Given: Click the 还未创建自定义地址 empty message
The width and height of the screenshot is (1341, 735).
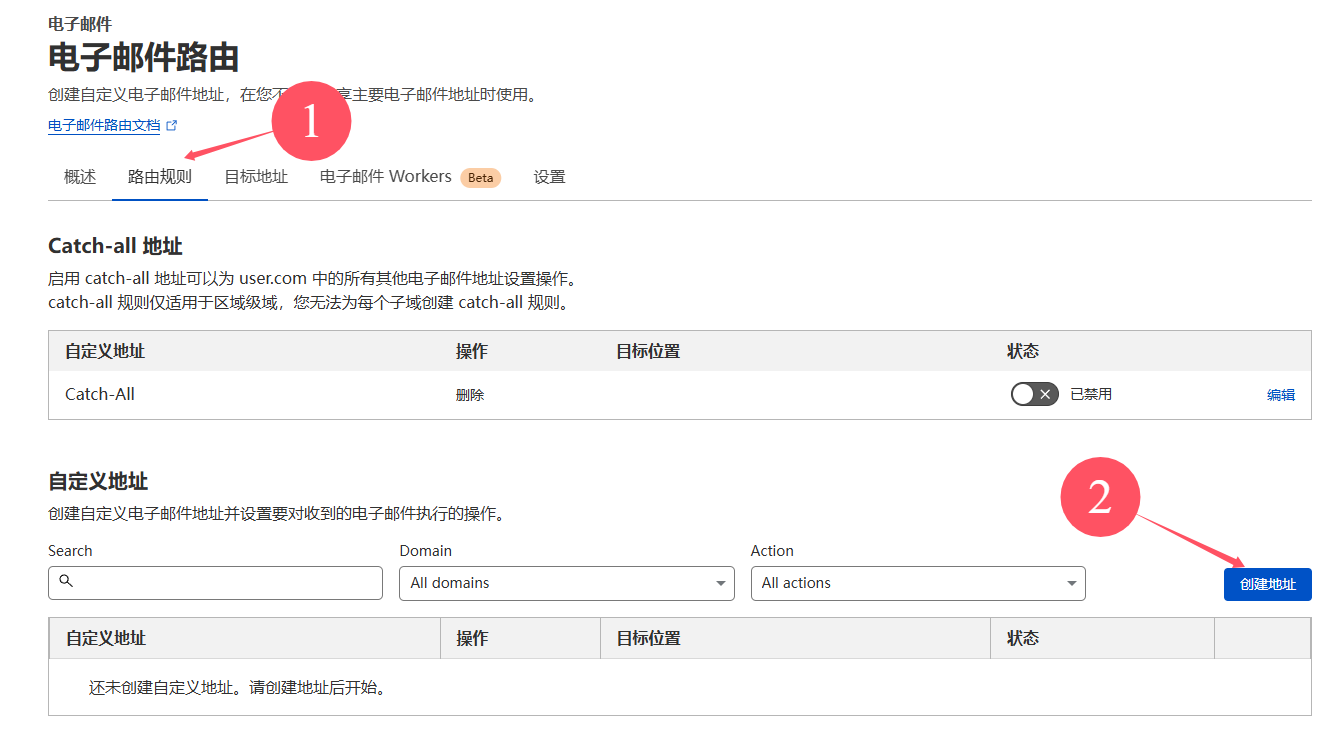Looking at the screenshot, I should click(237, 688).
